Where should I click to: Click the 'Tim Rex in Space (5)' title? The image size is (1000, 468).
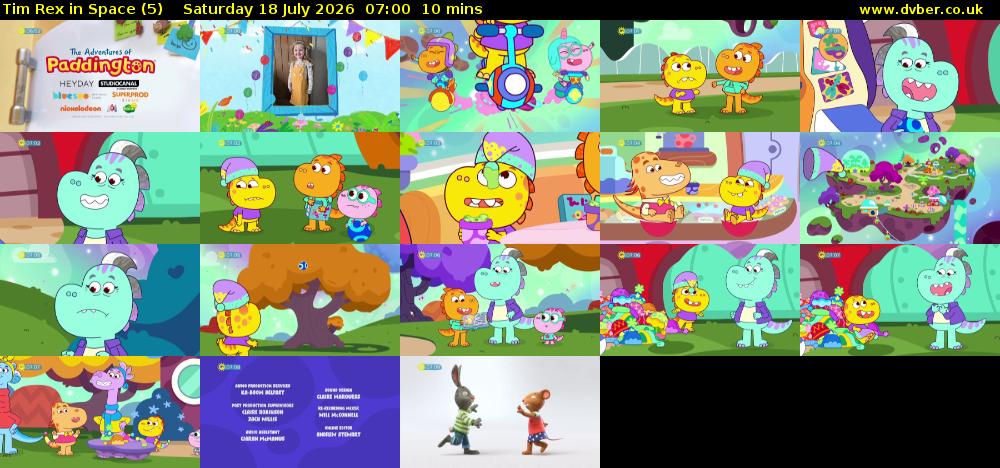pos(82,9)
